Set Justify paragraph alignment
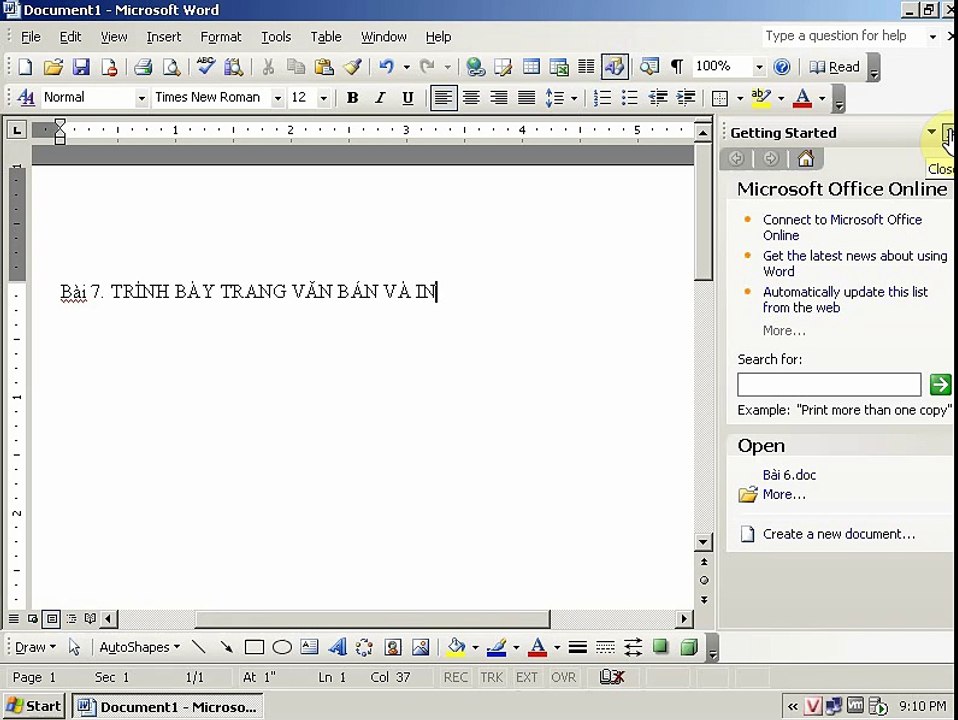Viewport: 958px width, 720px height. coord(526,98)
